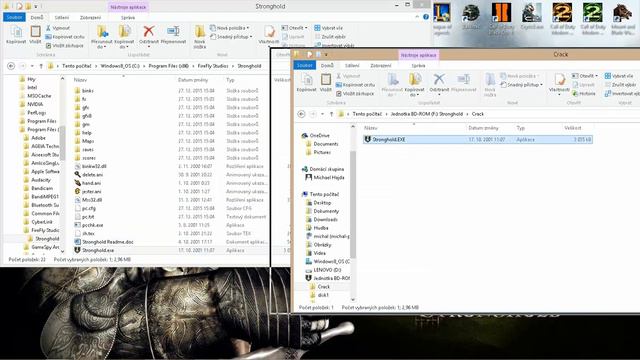Open Soubor tab in Stronghold window

click(x=14, y=17)
